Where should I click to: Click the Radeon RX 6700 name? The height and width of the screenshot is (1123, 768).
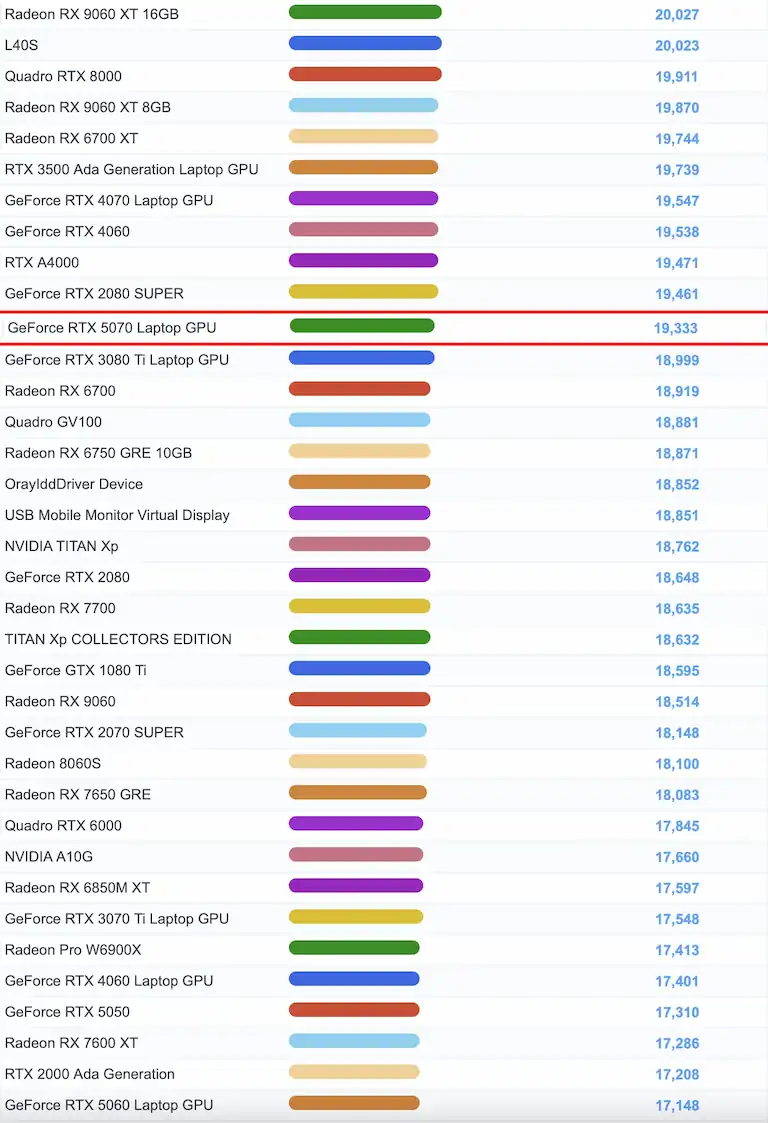(x=60, y=391)
